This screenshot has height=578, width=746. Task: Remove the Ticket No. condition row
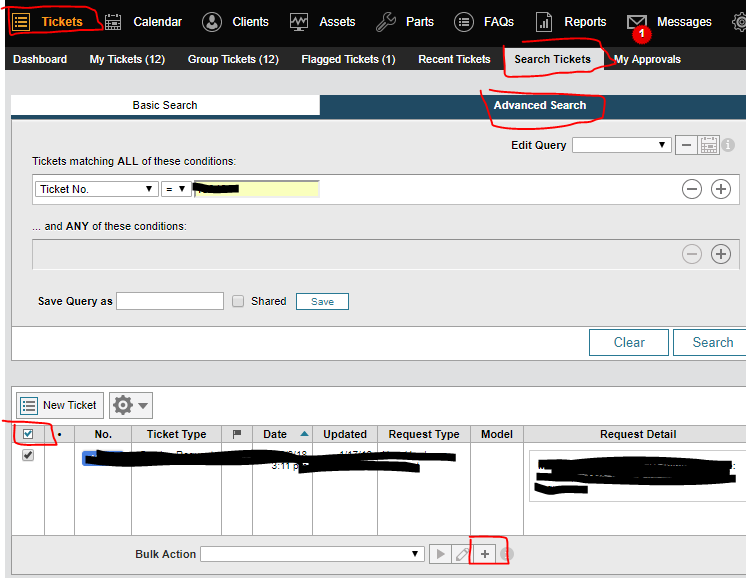pos(692,189)
